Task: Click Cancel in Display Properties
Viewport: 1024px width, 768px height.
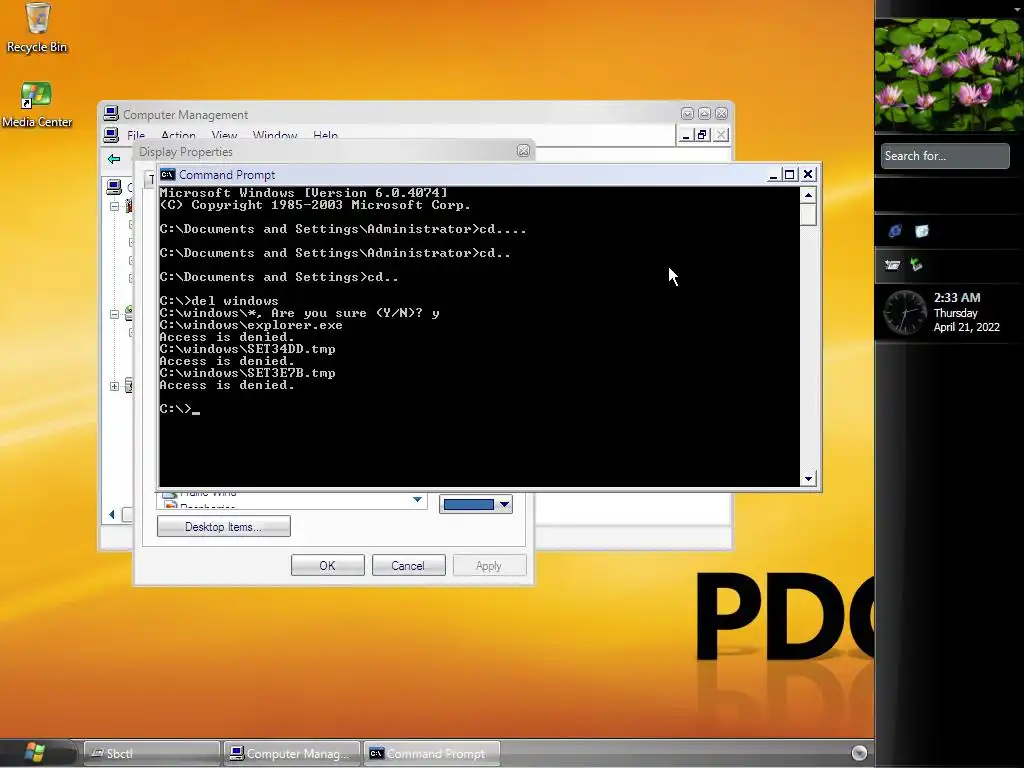Action: 408,566
